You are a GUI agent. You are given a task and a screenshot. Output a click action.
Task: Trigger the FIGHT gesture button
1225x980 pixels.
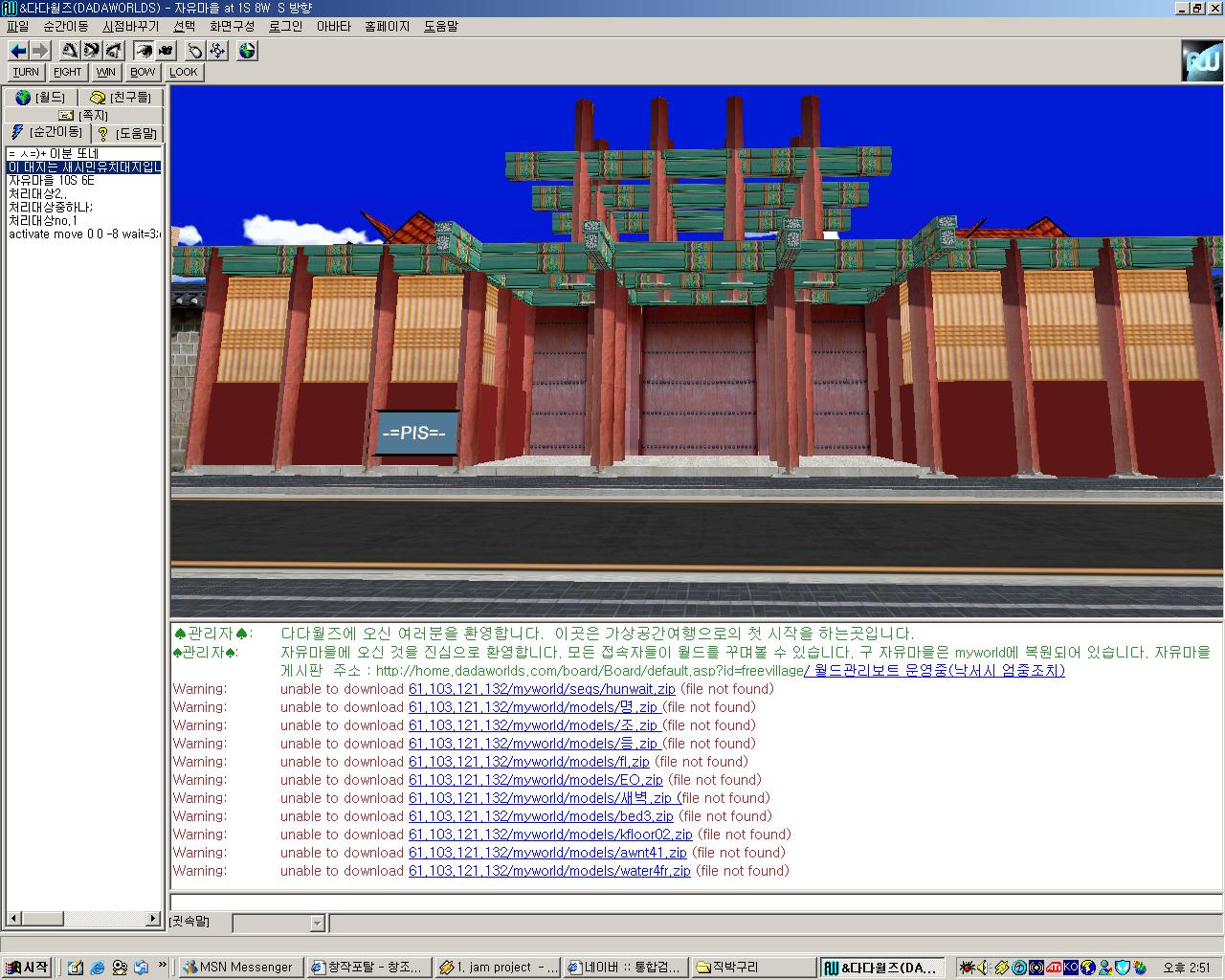click(x=67, y=72)
